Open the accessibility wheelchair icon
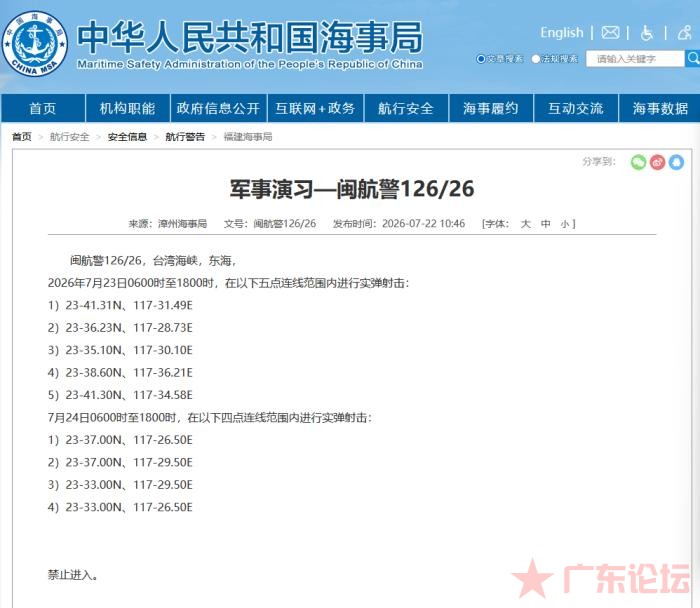Viewport: 700px width, 608px height. (646, 33)
